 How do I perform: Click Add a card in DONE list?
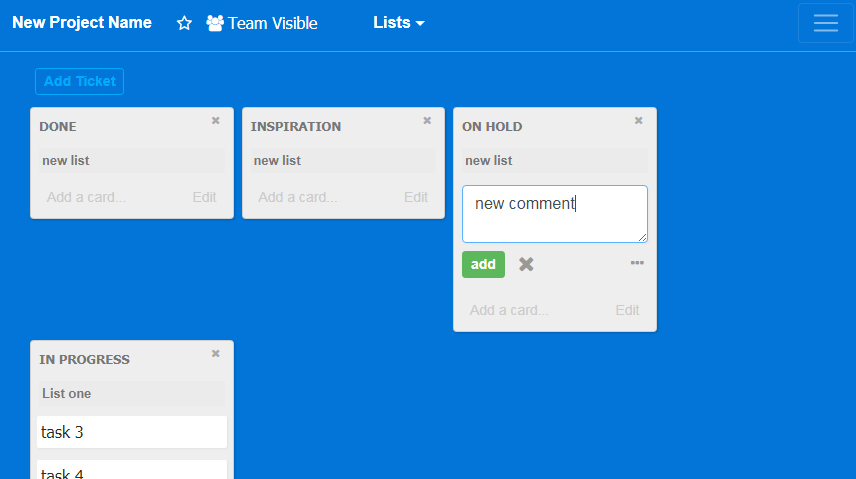86,197
